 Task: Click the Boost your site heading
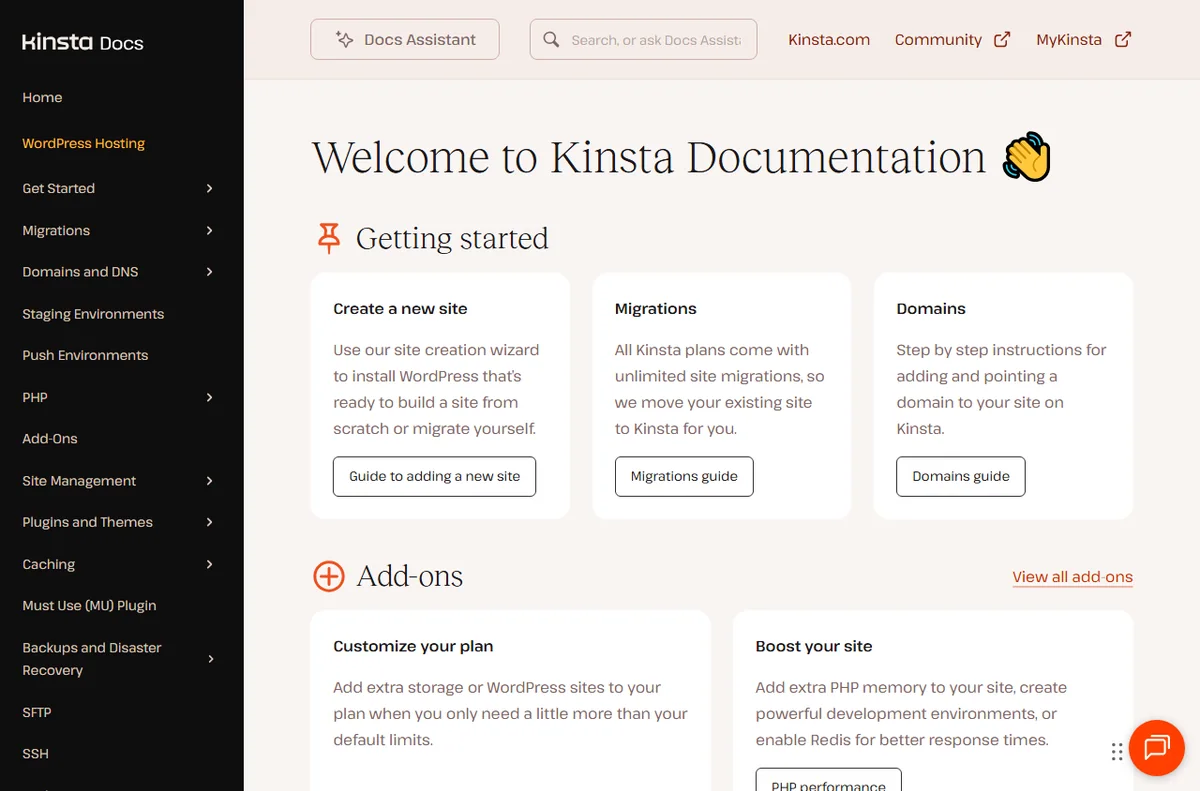(814, 647)
